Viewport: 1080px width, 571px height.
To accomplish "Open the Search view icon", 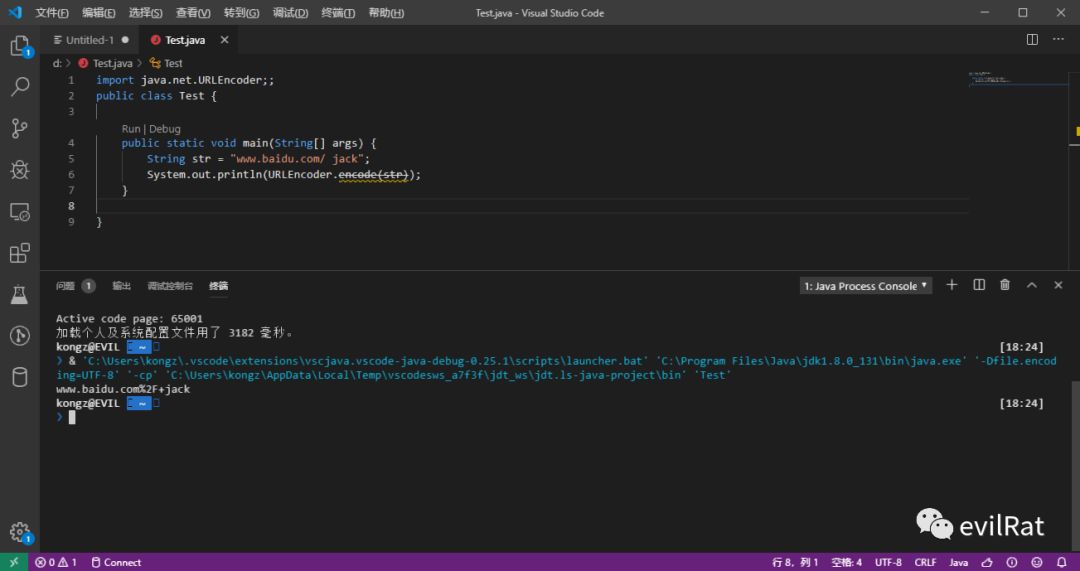I will [19, 87].
